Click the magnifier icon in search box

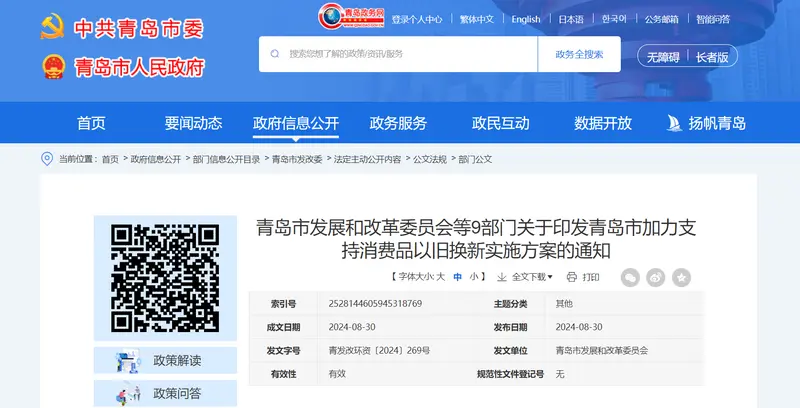[x=274, y=54]
